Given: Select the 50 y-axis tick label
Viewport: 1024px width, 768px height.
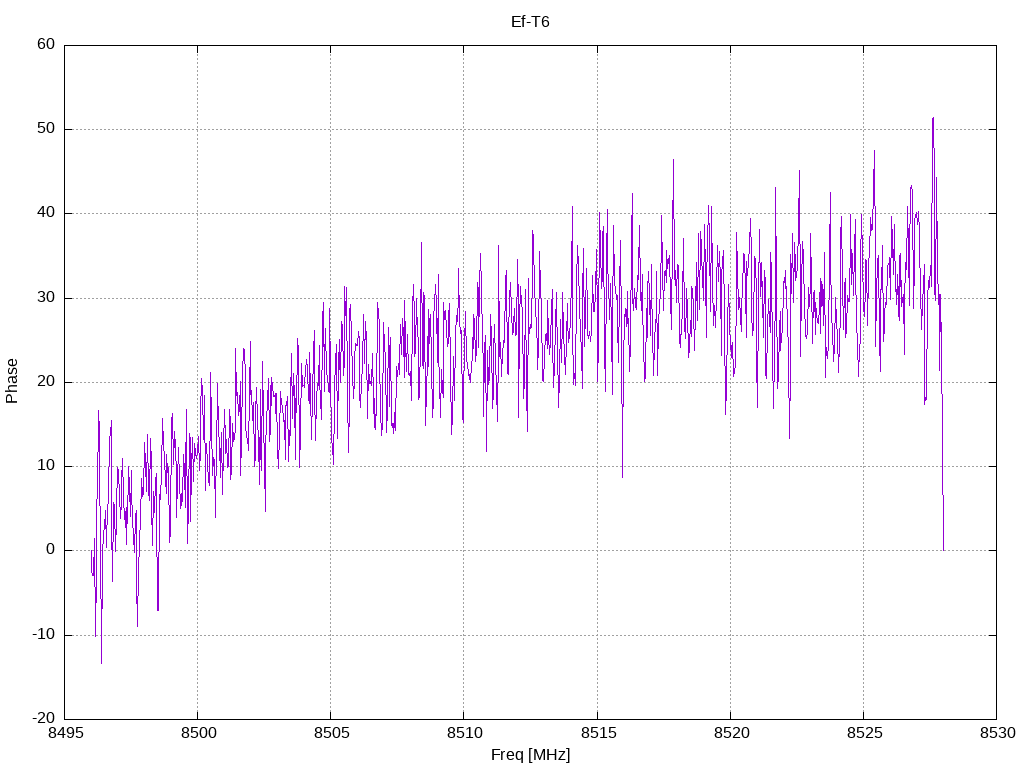Looking at the screenshot, I should click(x=47, y=129).
